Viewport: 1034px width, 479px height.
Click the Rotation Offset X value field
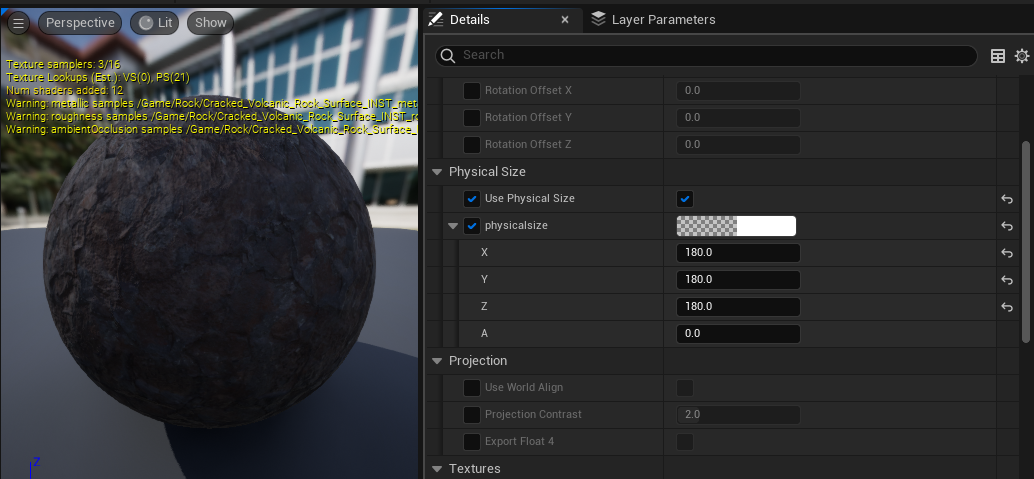pos(738,91)
